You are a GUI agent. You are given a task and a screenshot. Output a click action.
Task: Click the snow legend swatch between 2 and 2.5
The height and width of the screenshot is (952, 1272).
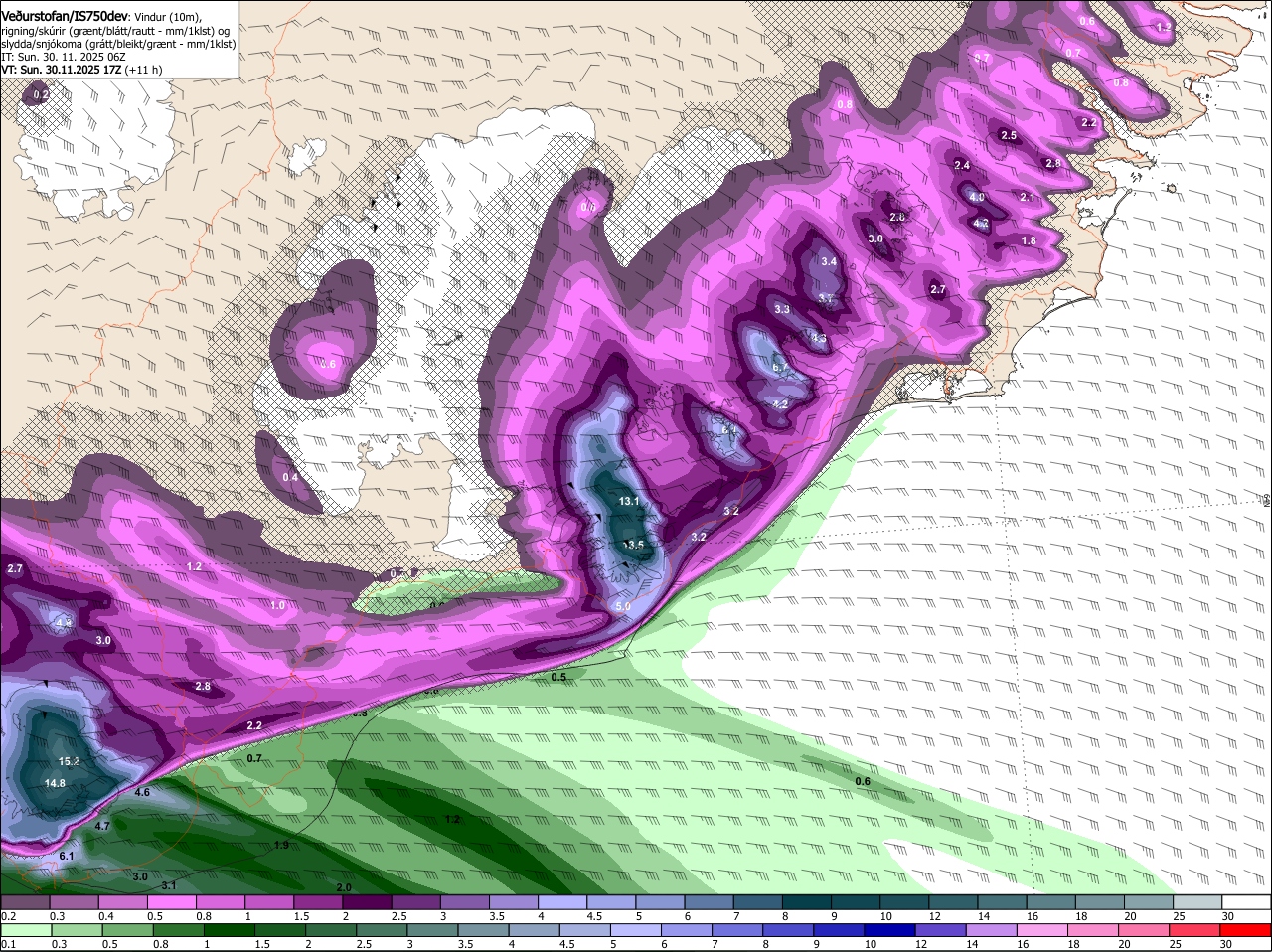click(x=368, y=902)
